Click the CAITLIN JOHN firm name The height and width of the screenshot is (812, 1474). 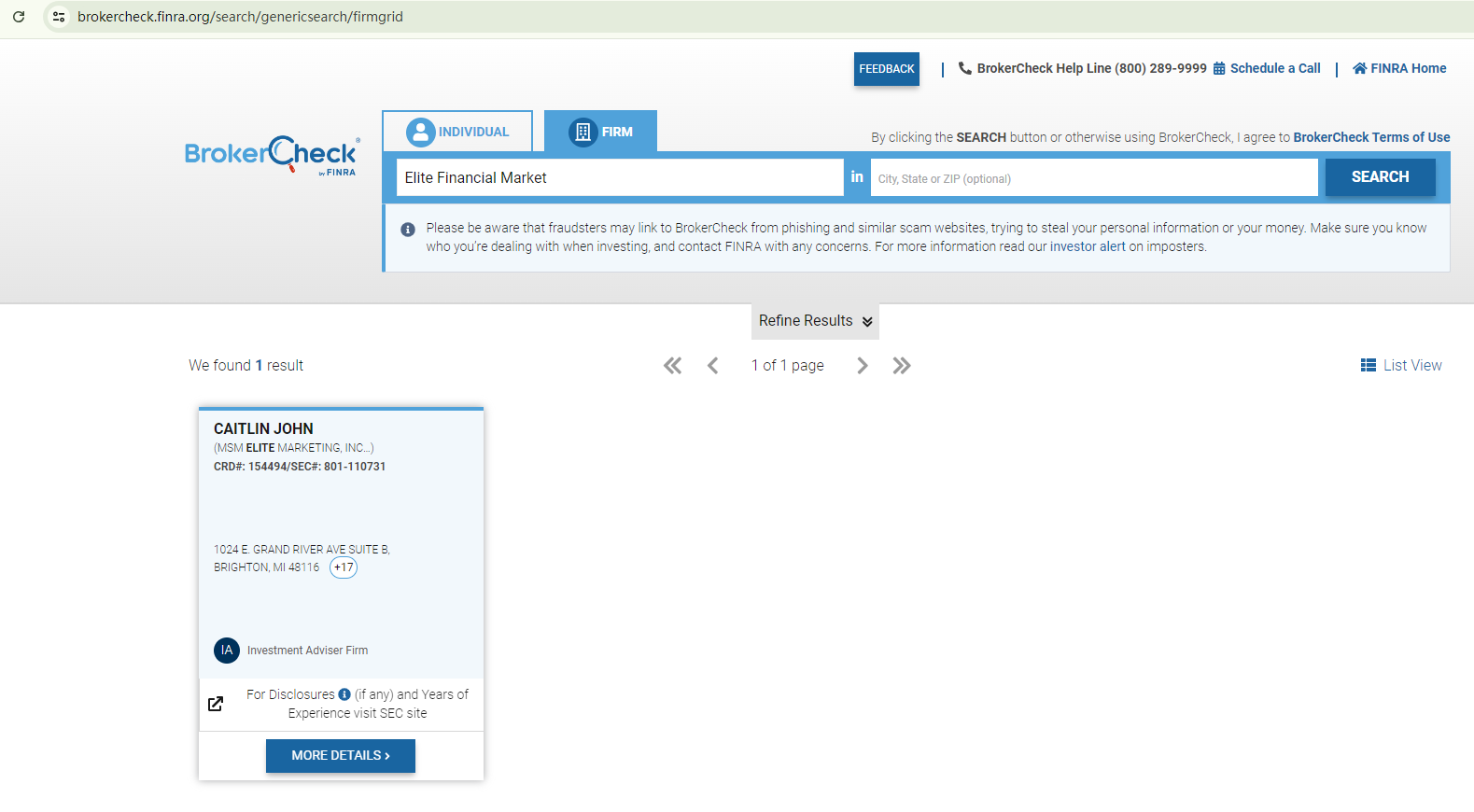pyautogui.click(x=263, y=428)
